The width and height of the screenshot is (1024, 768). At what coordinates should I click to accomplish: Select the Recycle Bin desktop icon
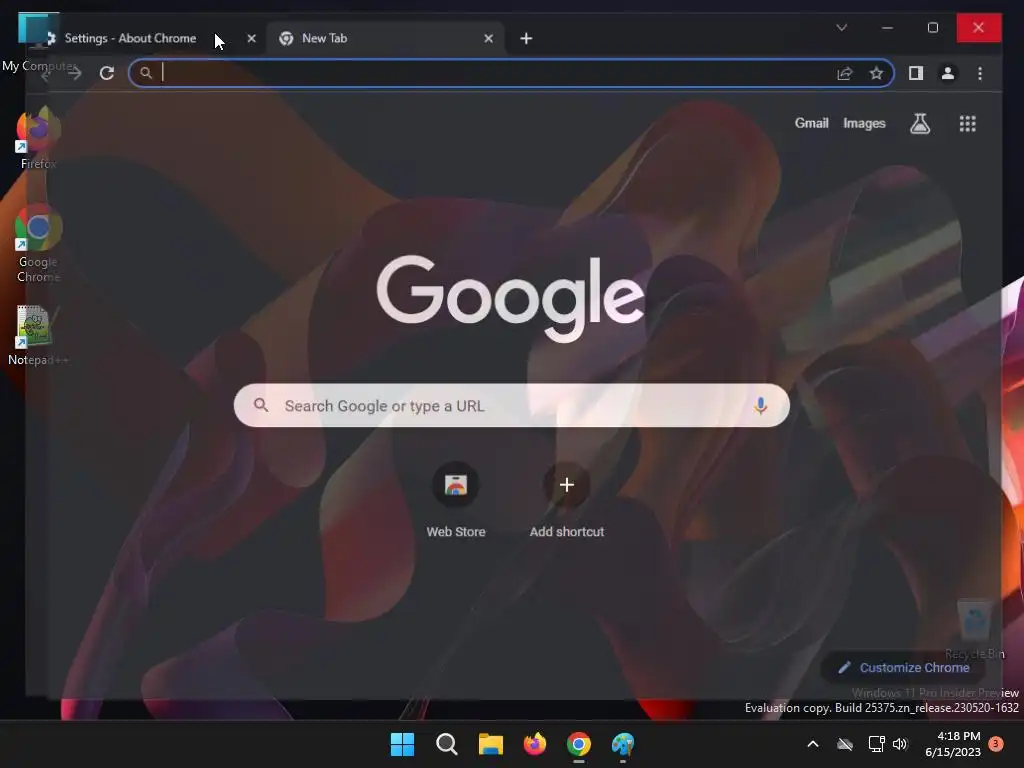974,629
